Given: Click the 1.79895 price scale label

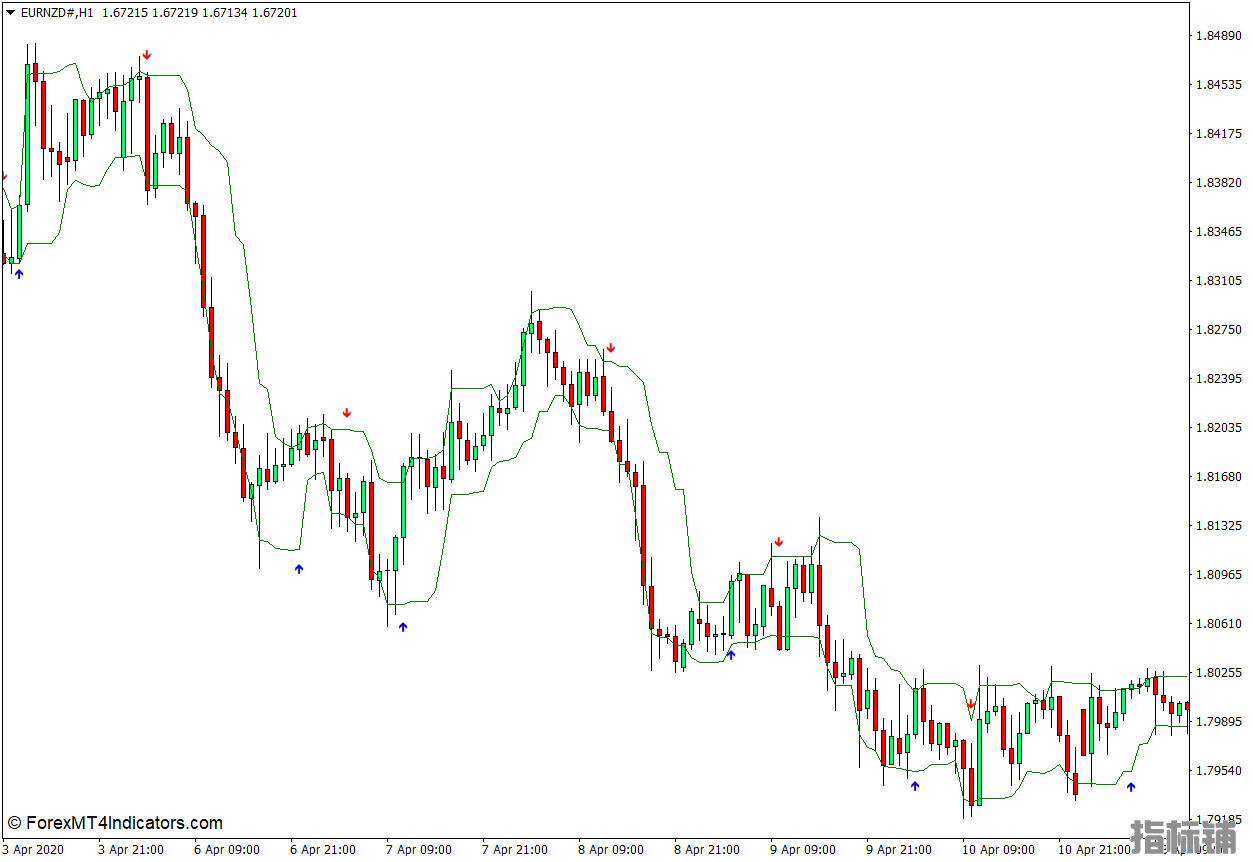Looking at the screenshot, I should coord(1219,722).
